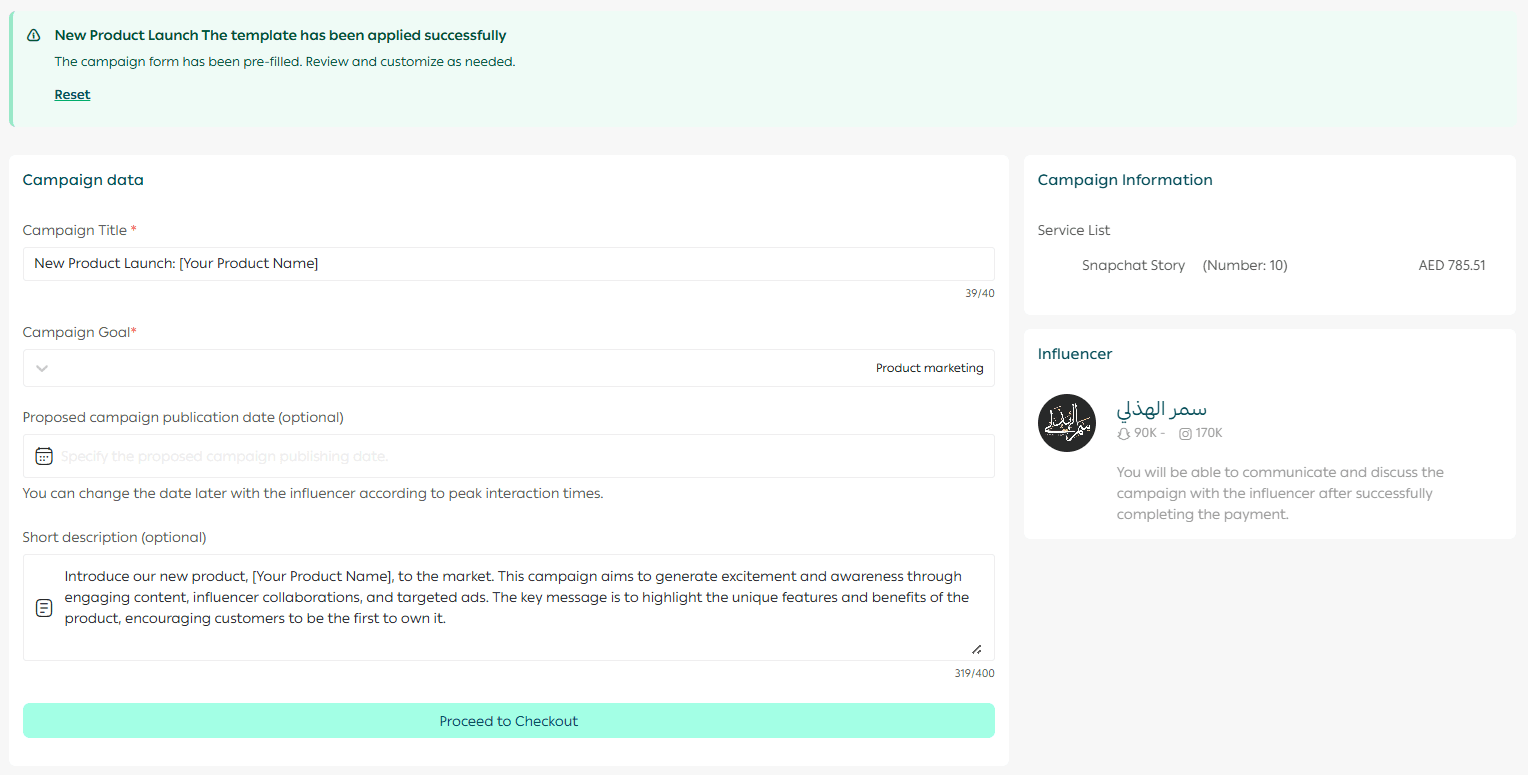1528x775 pixels.
Task: Click the note icon beside the description
Action: point(44,608)
